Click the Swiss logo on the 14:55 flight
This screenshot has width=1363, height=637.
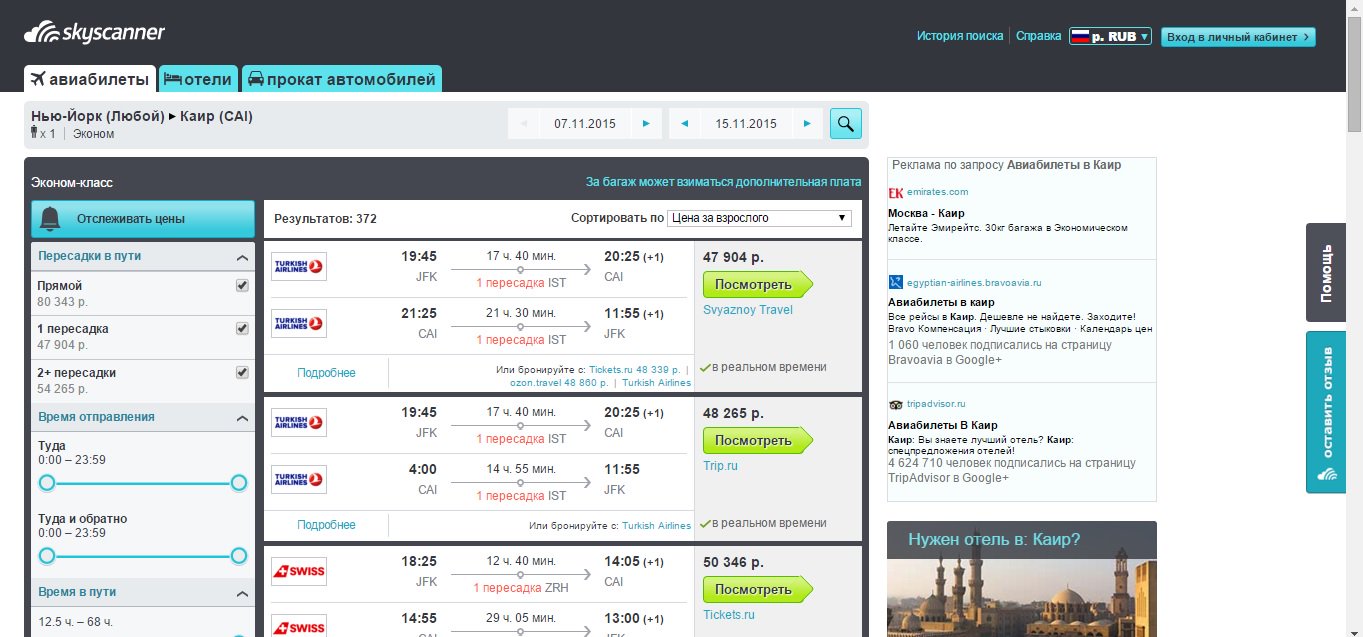coord(299,627)
